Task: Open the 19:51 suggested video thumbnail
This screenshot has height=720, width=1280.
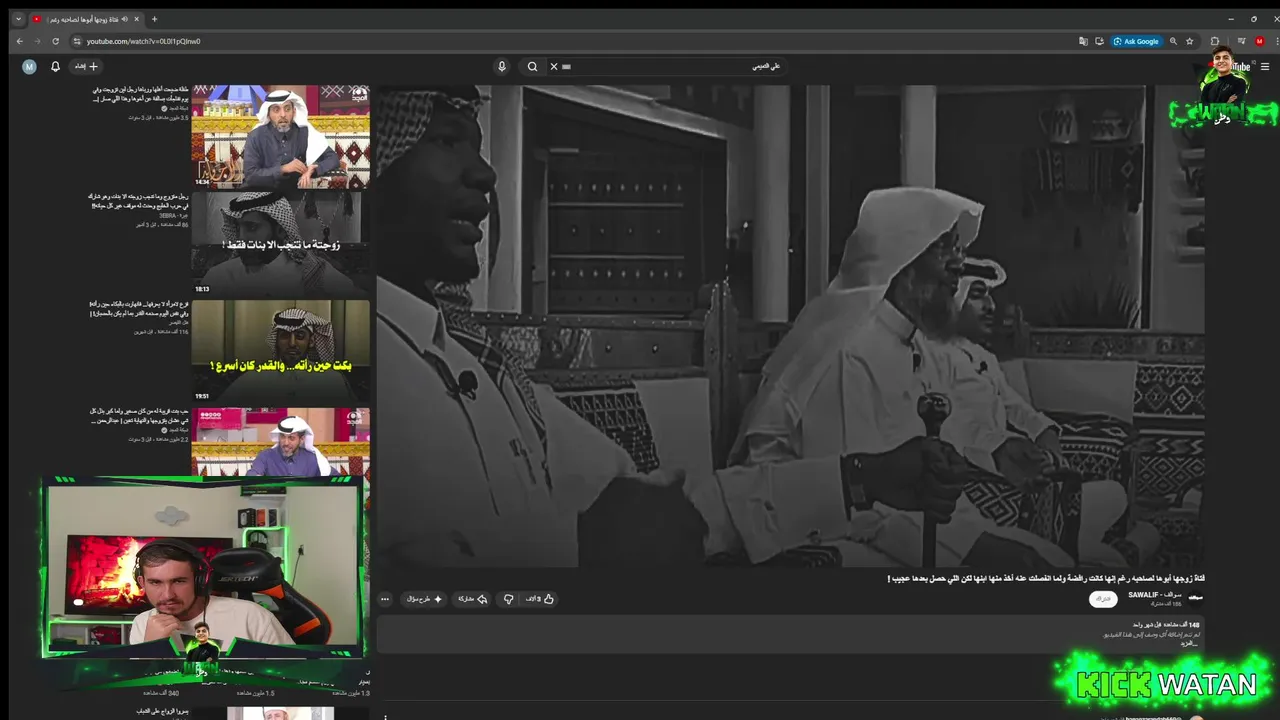Action: [280, 351]
